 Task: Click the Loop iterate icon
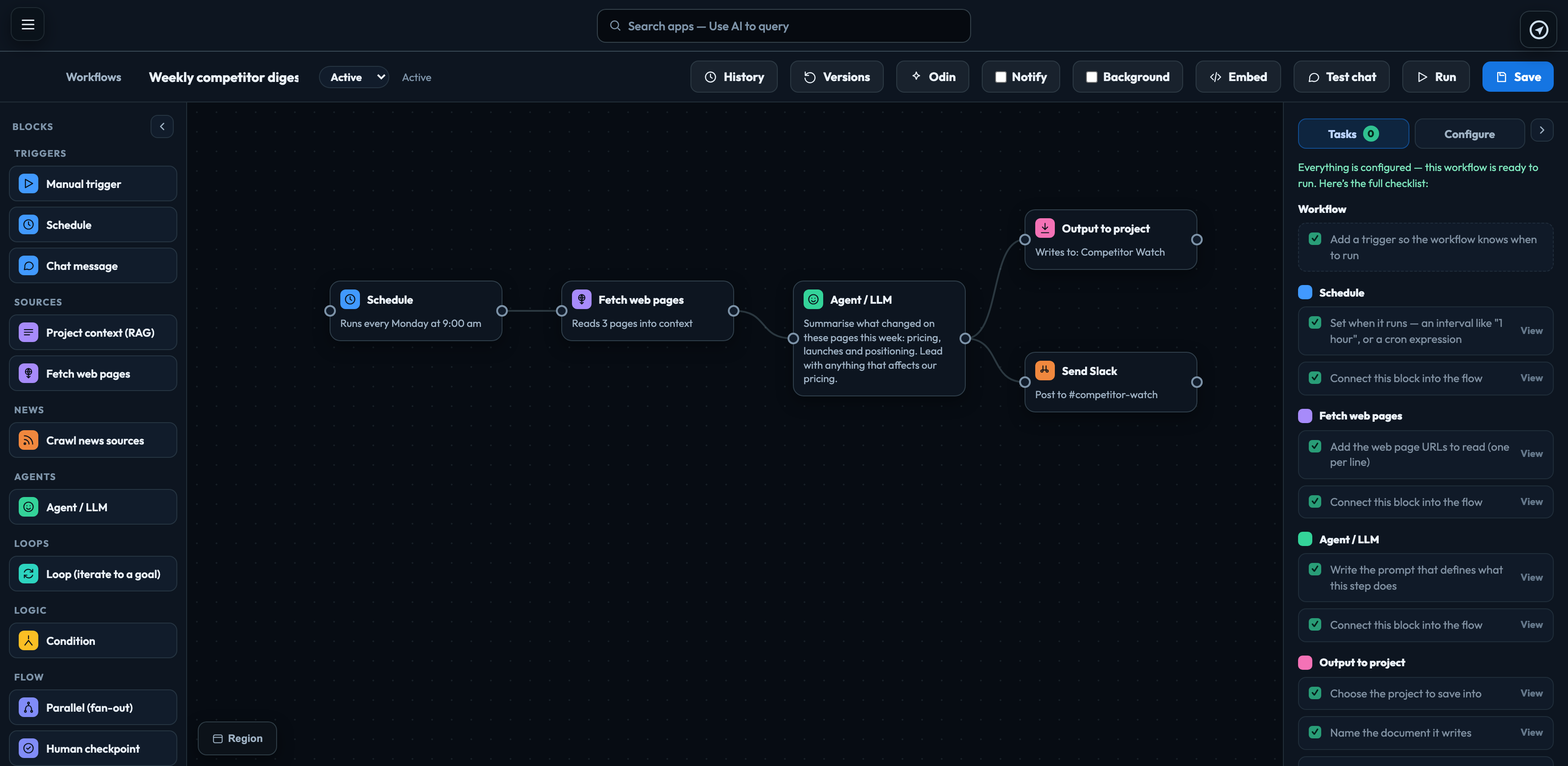[x=29, y=574]
